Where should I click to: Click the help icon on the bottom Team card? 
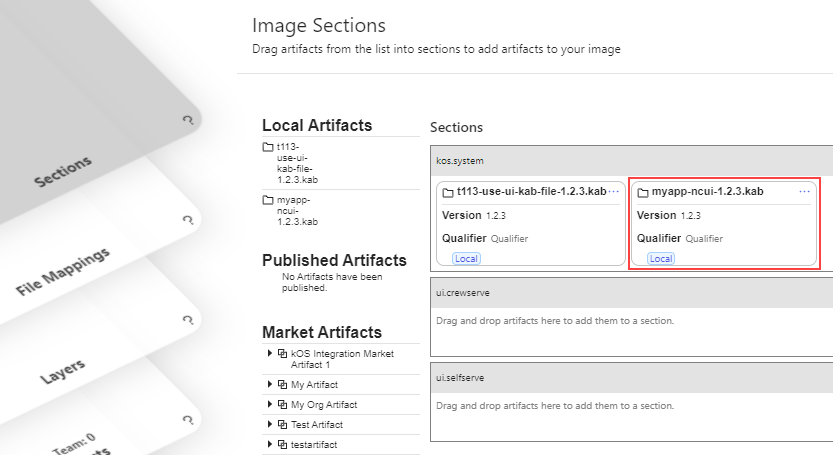coord(188,420)
